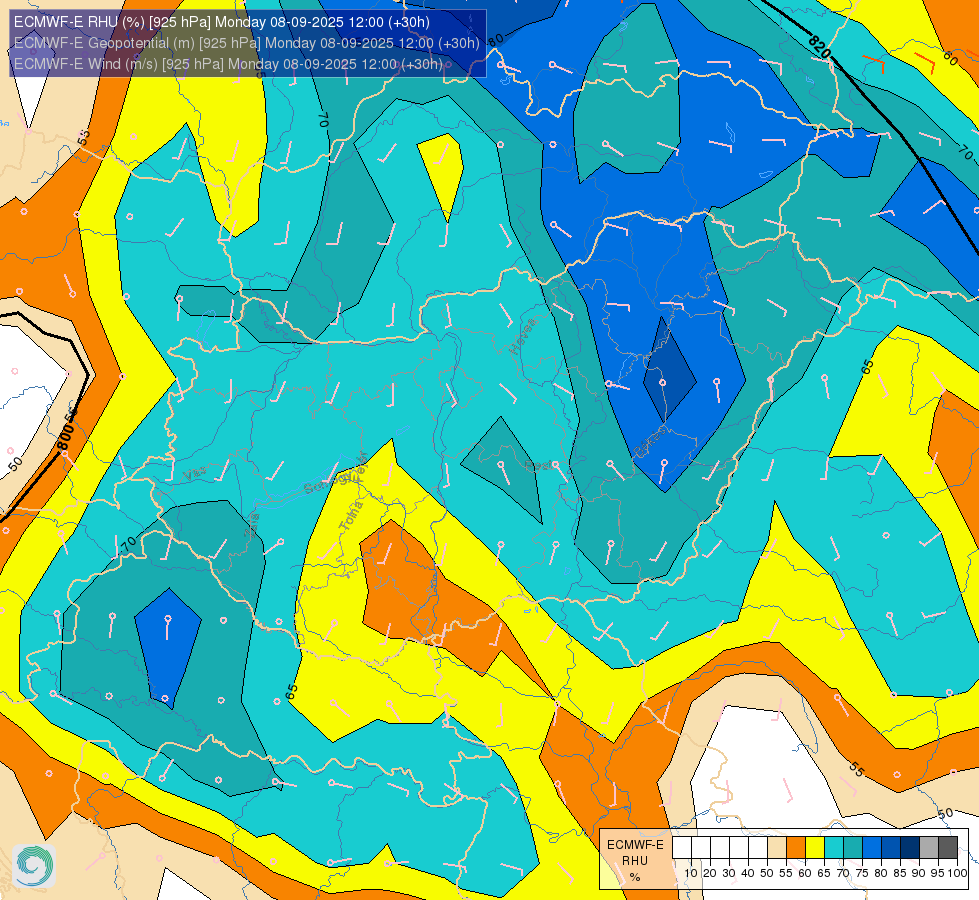Click legend scale value 70

click(x=843, y=873)
